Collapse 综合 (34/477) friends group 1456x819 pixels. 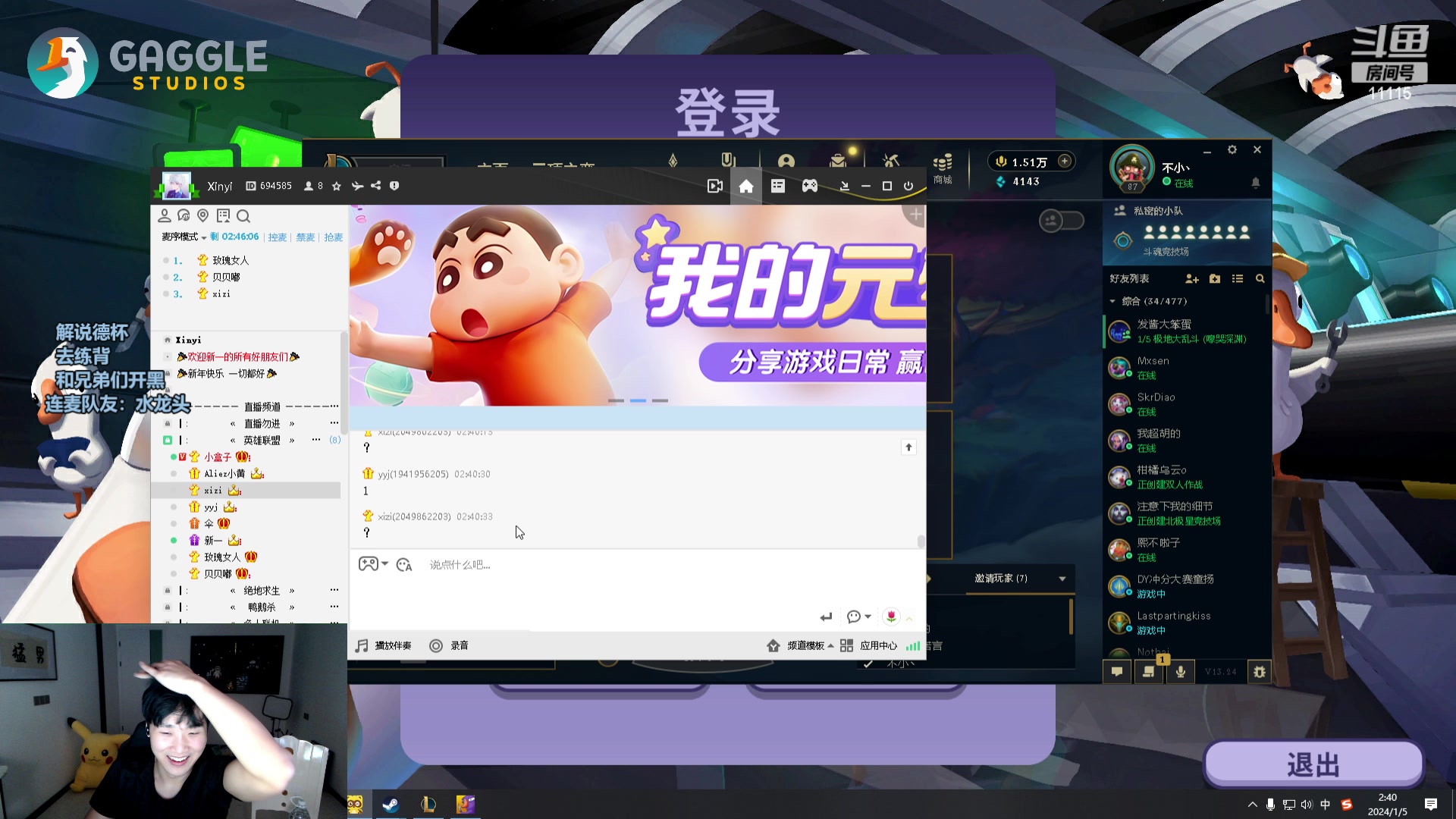pyautogui.click(x=1112, y=302)
